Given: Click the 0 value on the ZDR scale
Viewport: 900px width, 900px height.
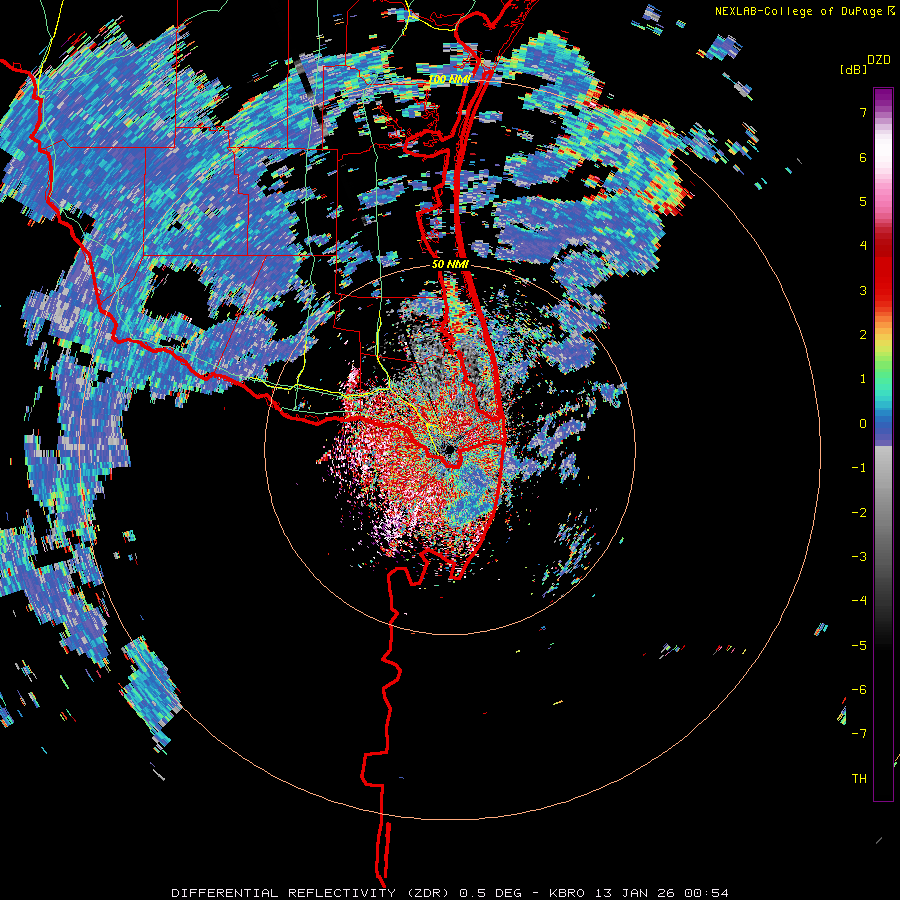Looking at the screenshot, I should [863, 424].
